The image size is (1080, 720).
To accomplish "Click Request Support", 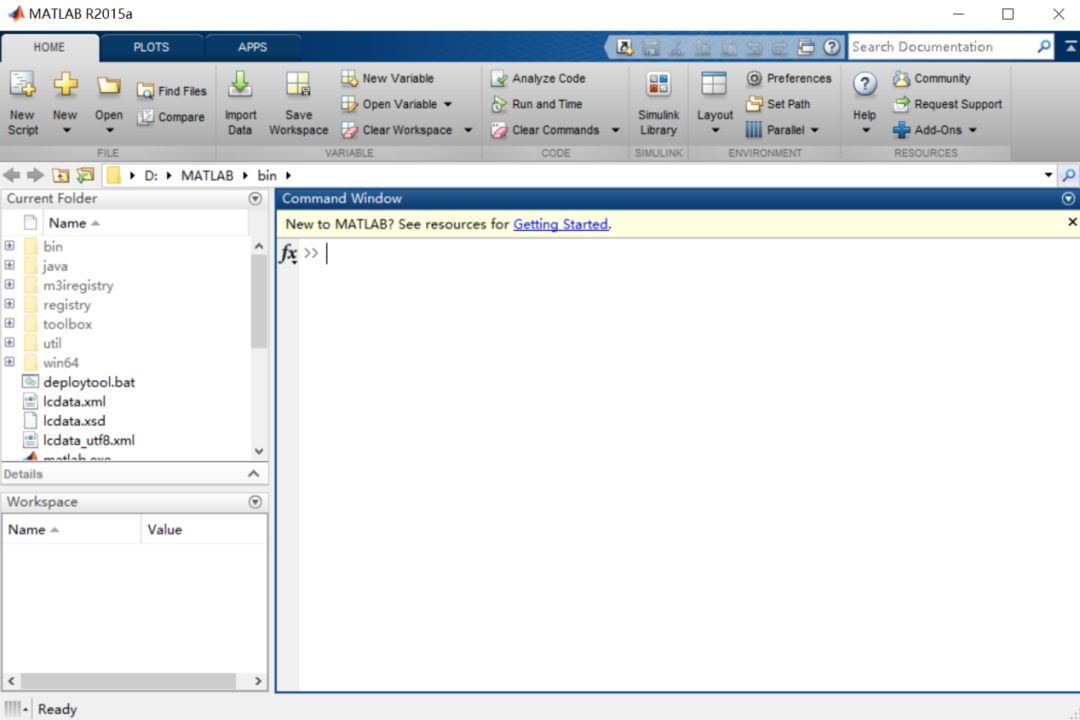I will [x=948, y=104].
